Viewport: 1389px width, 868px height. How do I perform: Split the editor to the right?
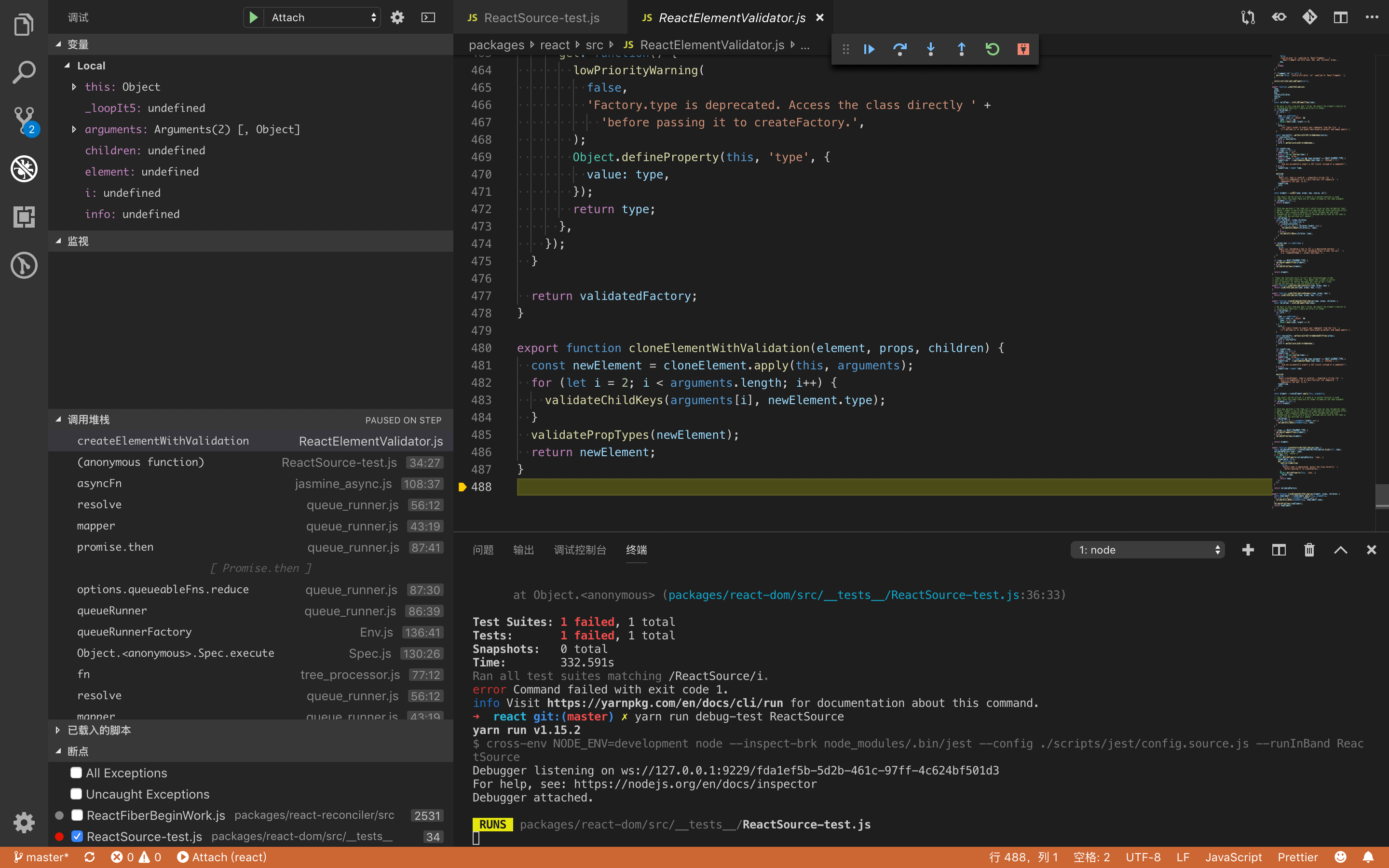1340,17
